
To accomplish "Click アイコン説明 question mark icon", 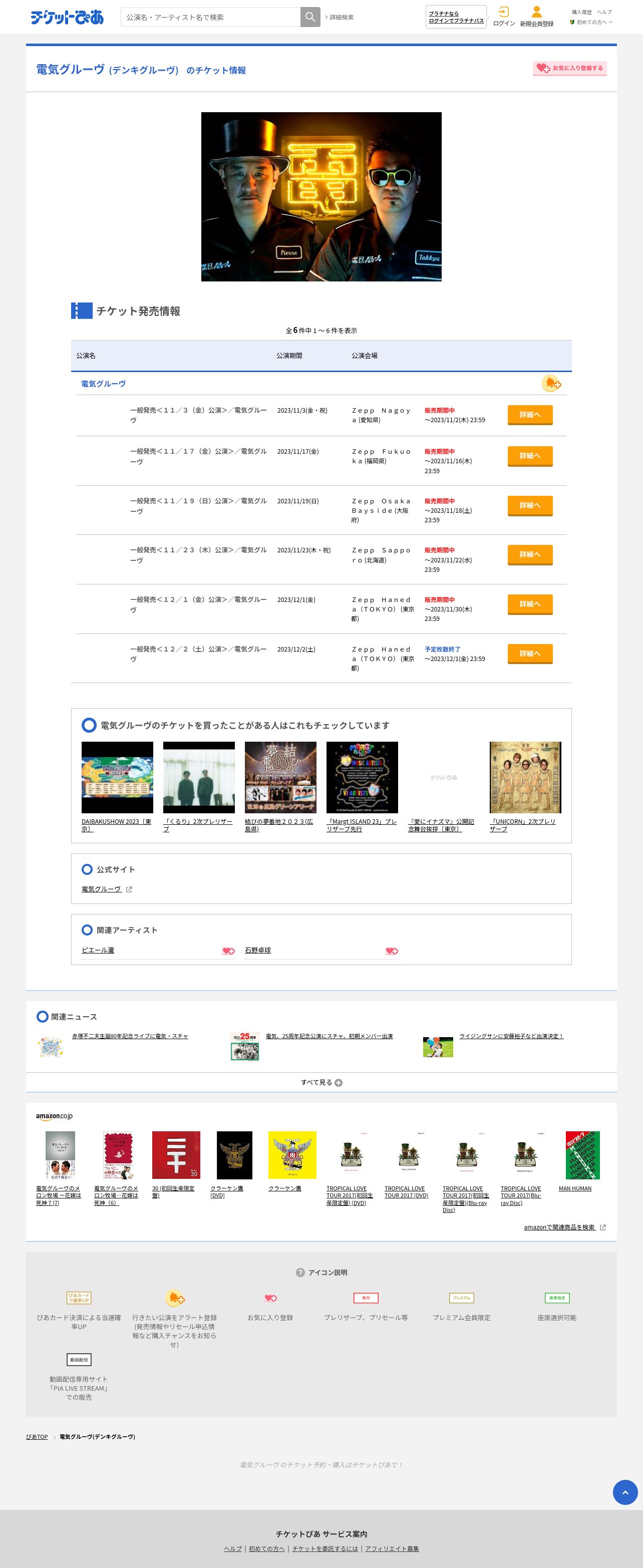I will 300,1272.
